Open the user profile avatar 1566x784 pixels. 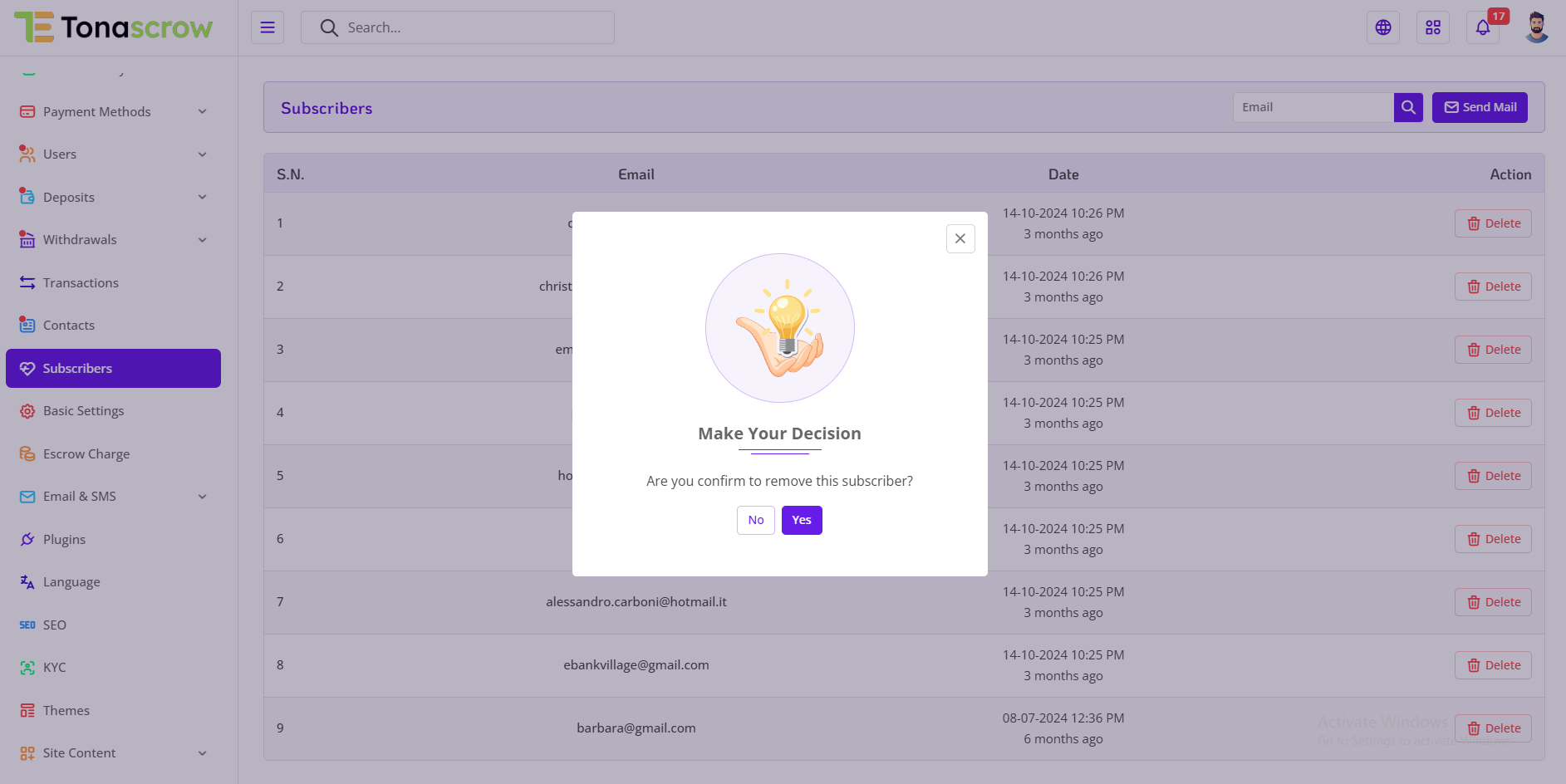coord(1536,27)
